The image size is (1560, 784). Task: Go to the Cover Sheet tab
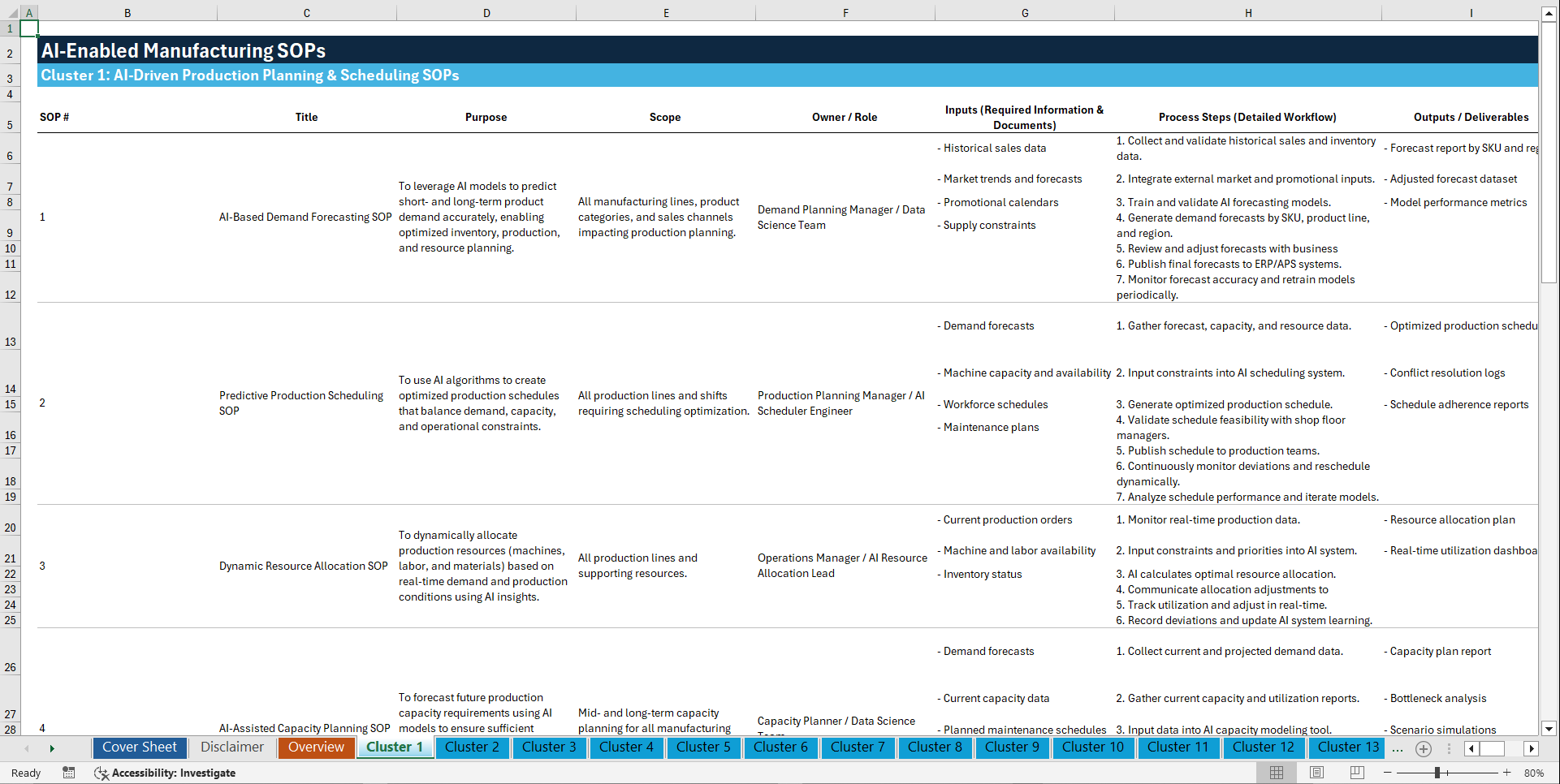click(x=139, y=747)
